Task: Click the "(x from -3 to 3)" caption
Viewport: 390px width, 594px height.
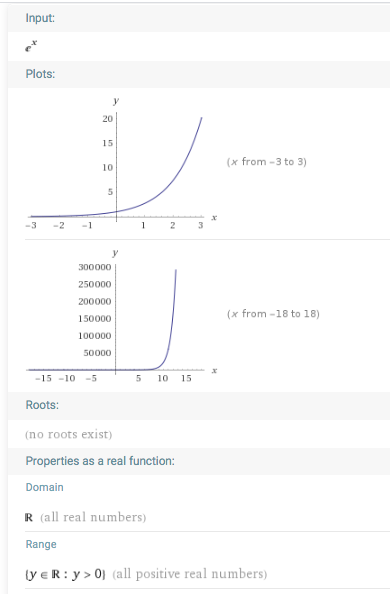Action: pos(266,162)
